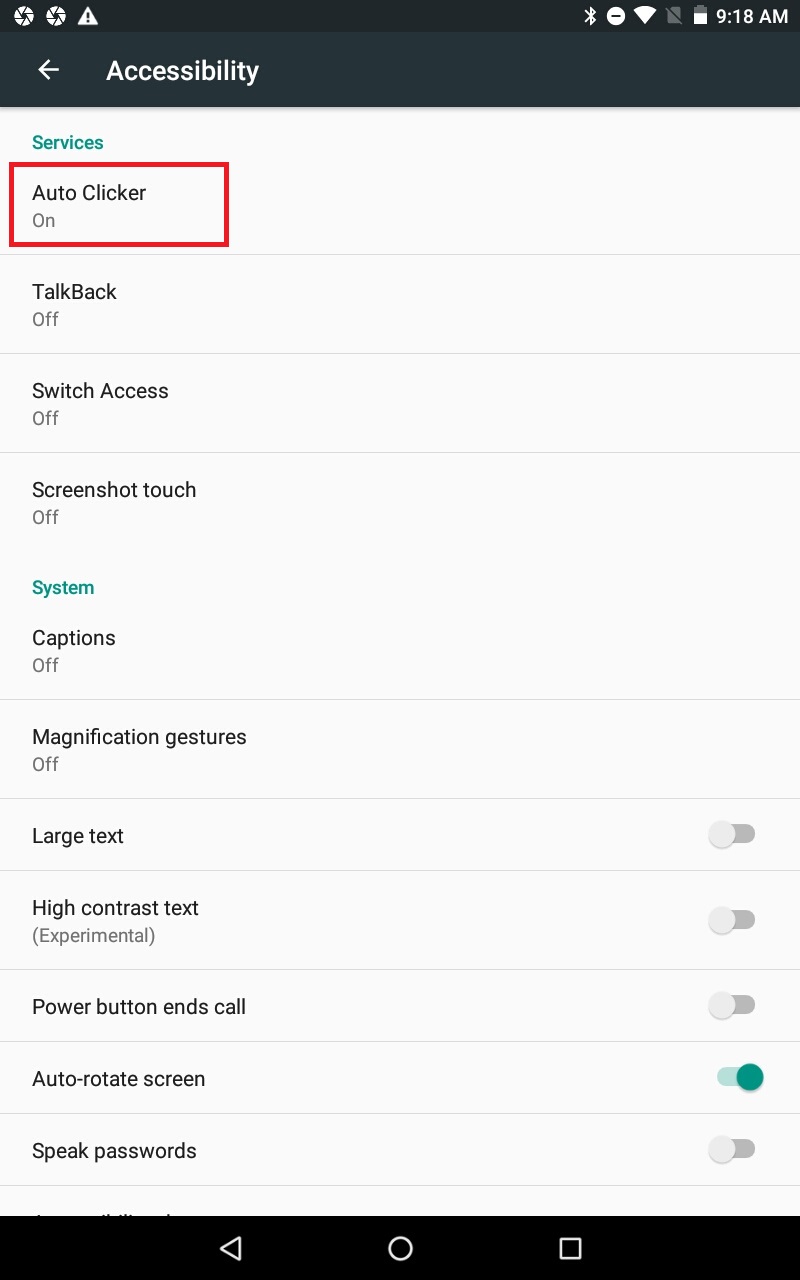This screenshot has height=1280, width=800.
Task: Tap the battery icon in status bar
Action: [x=700, y=16]
